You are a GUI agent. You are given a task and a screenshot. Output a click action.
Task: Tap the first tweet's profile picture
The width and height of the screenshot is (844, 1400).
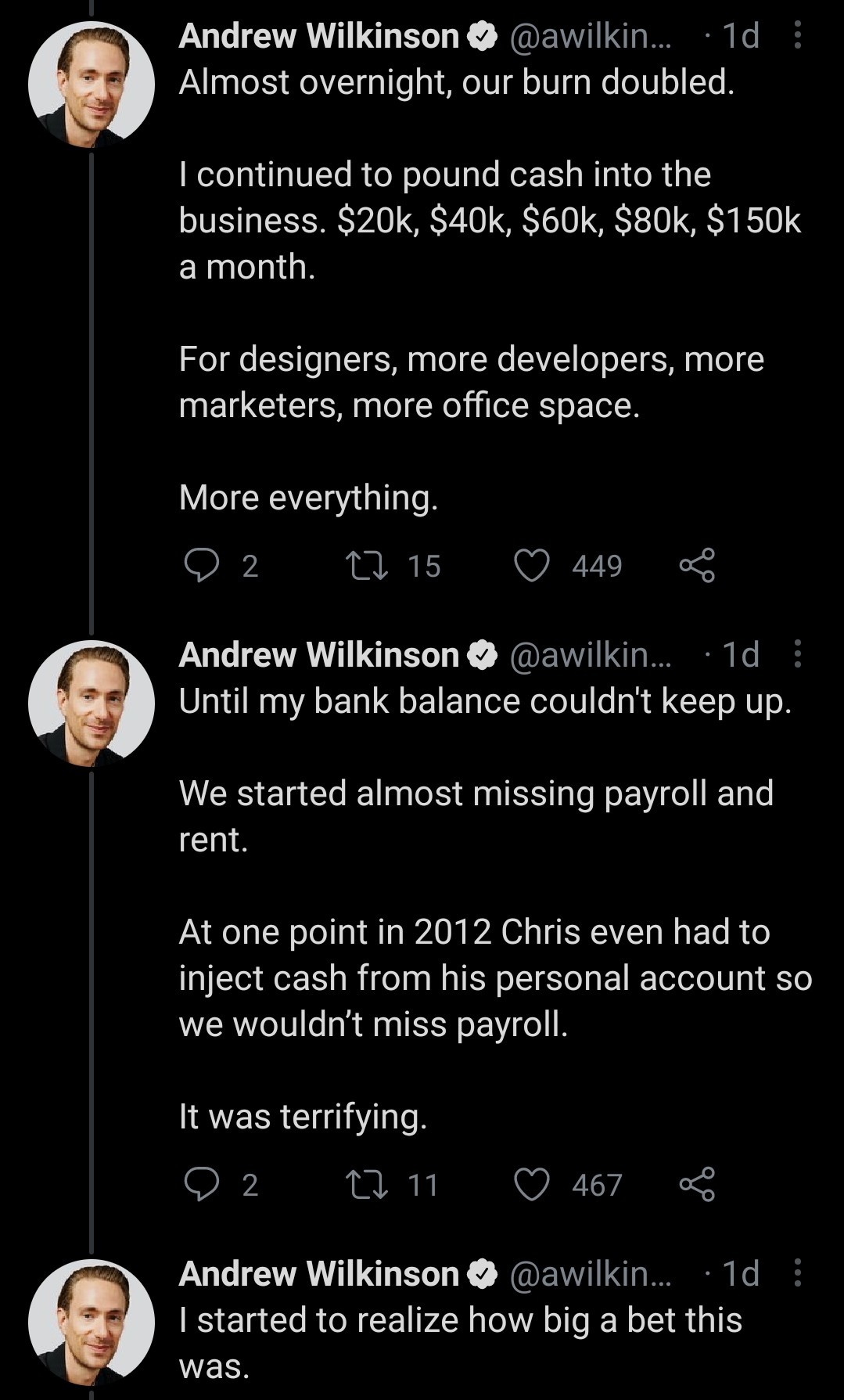[92, 85]
